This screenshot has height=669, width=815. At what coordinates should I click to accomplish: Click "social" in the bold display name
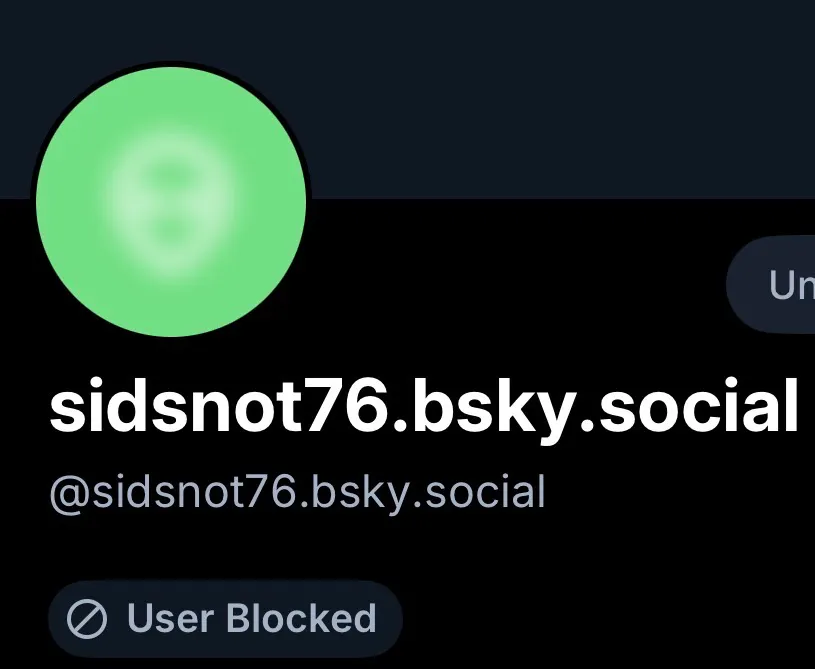698,405
